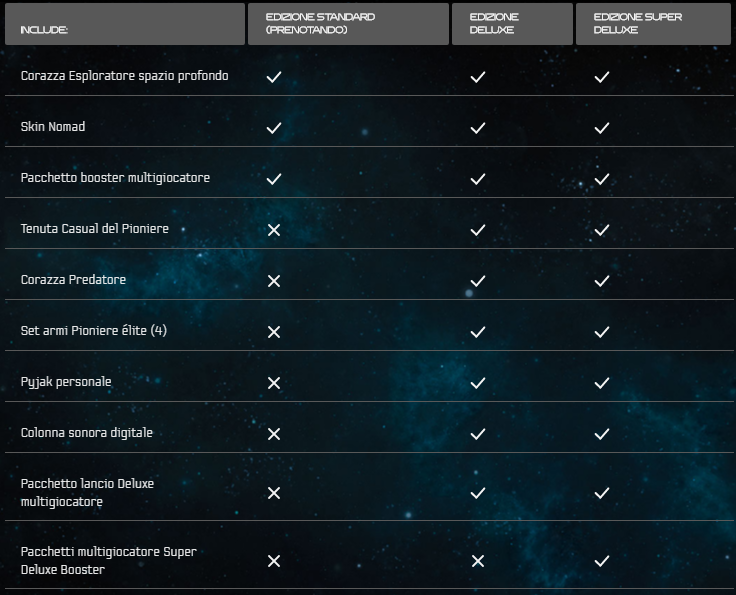Screen dimensions: 736x595
Task: Click Super Deluxe checkmark for Pyjak personale
Action: coord(601,383)
